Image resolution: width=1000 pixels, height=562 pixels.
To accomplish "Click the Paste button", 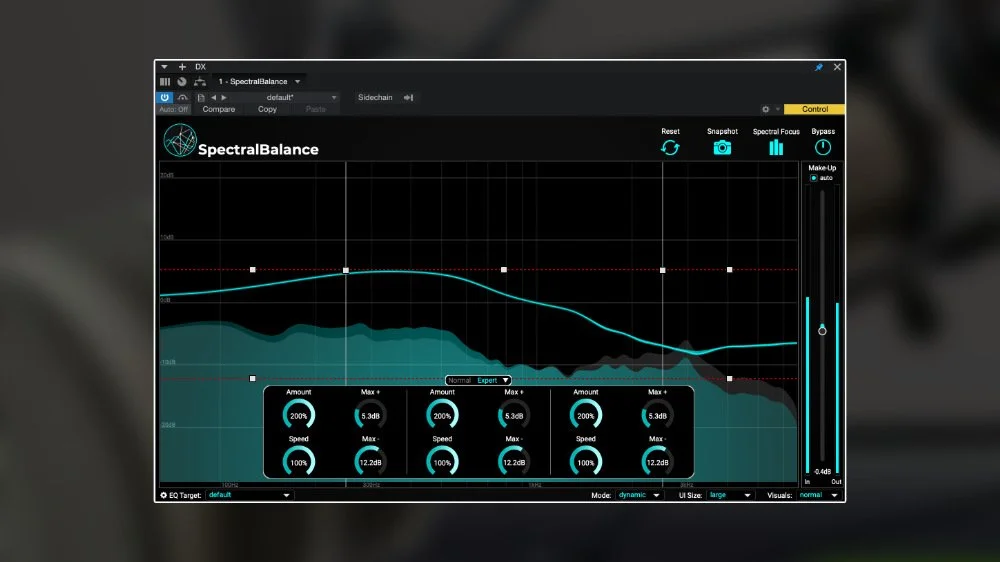I will (x=316, y=110).
